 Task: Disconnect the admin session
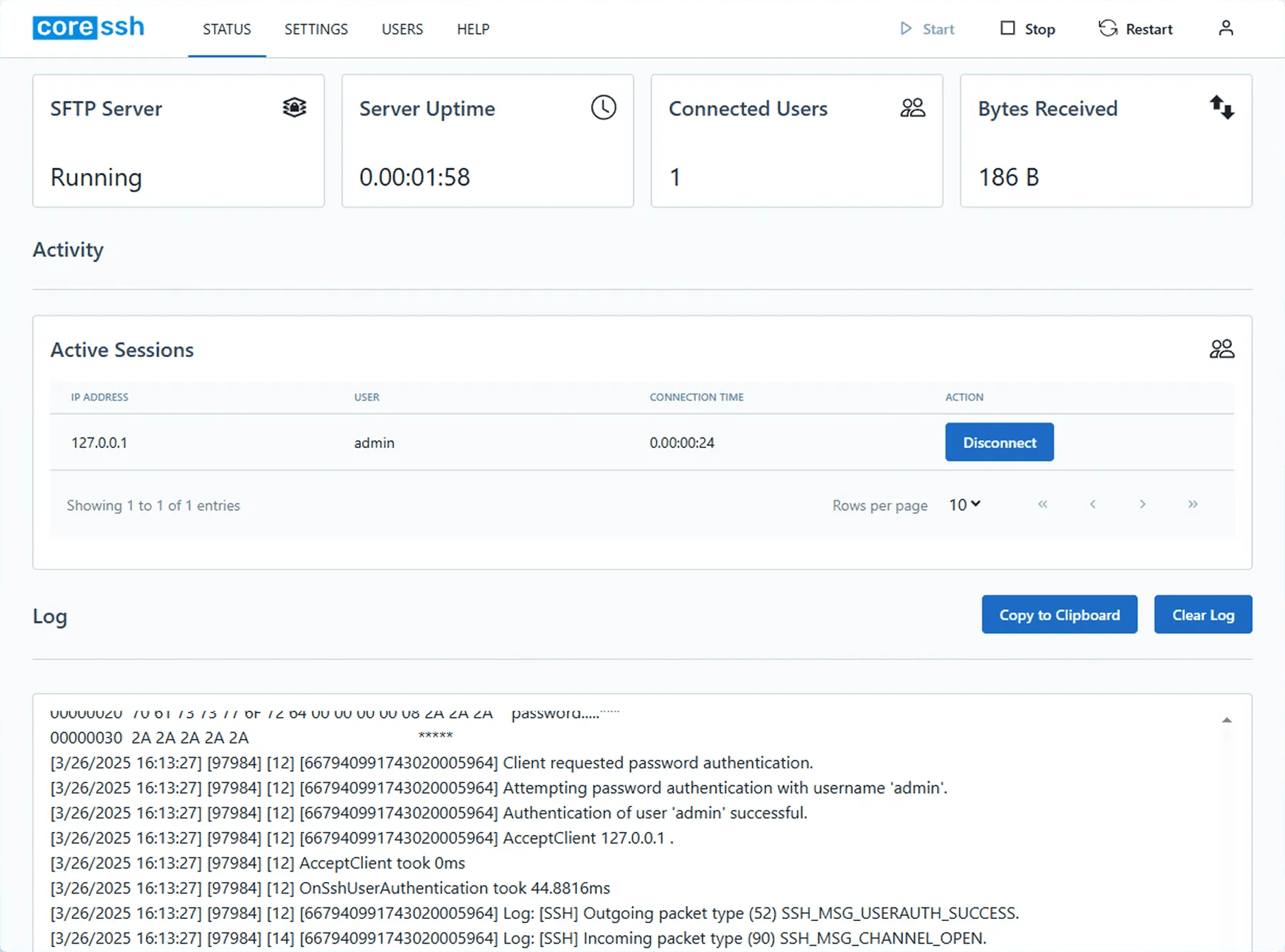999,442
